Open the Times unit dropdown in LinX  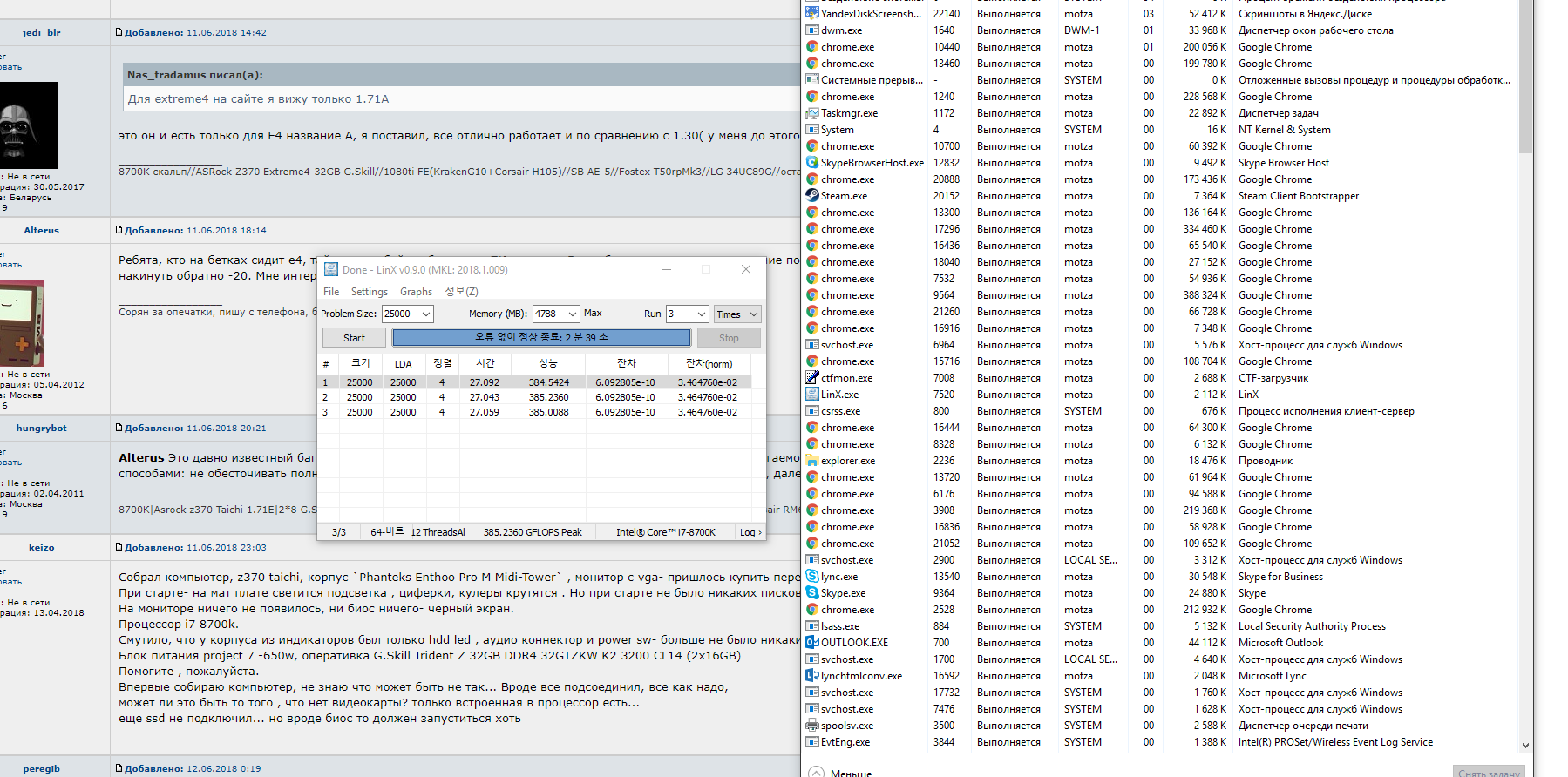754,314
